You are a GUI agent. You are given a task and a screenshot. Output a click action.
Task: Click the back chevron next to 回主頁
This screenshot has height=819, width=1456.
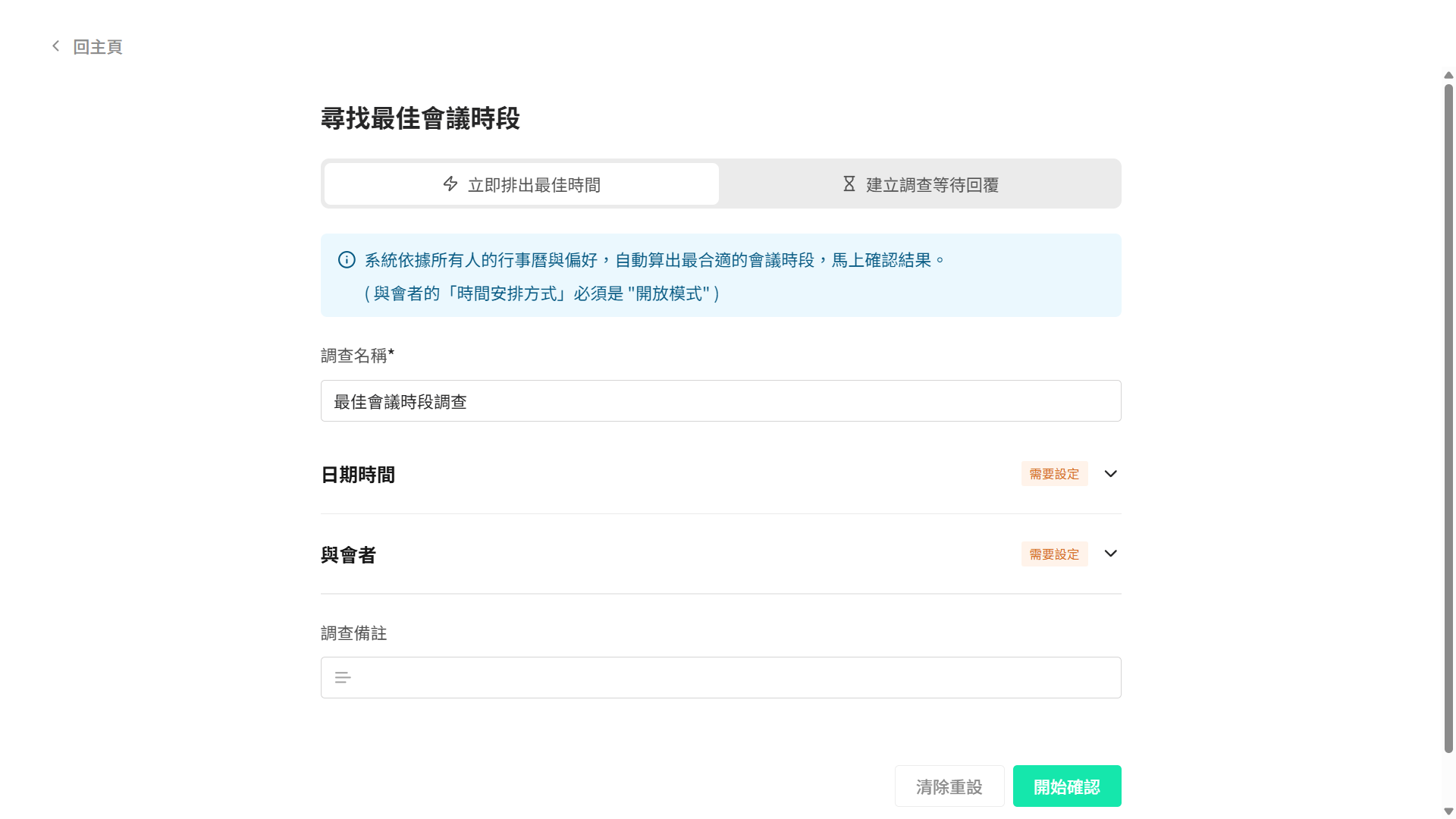(55, 45)
